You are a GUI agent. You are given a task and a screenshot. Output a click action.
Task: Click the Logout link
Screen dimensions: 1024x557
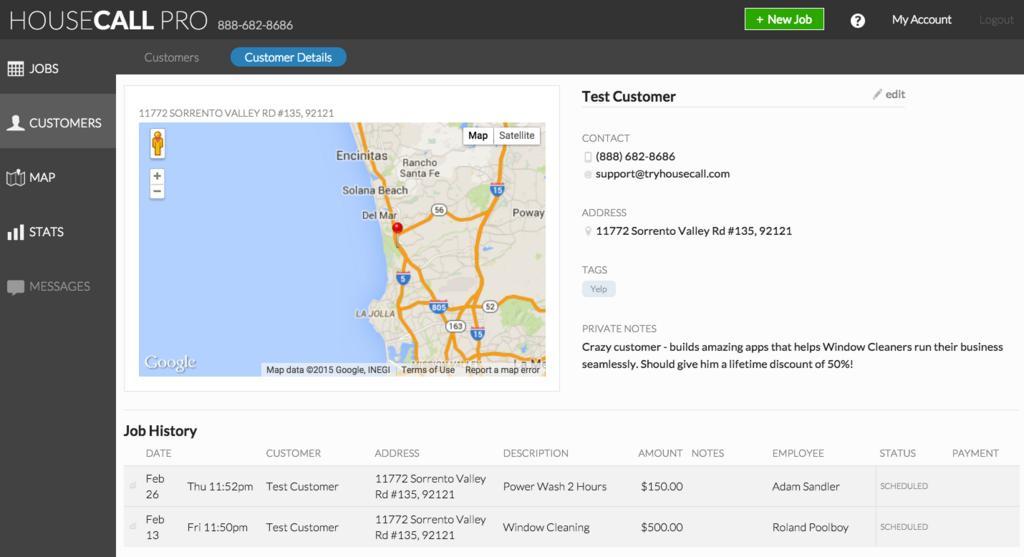tap(996, 20)
